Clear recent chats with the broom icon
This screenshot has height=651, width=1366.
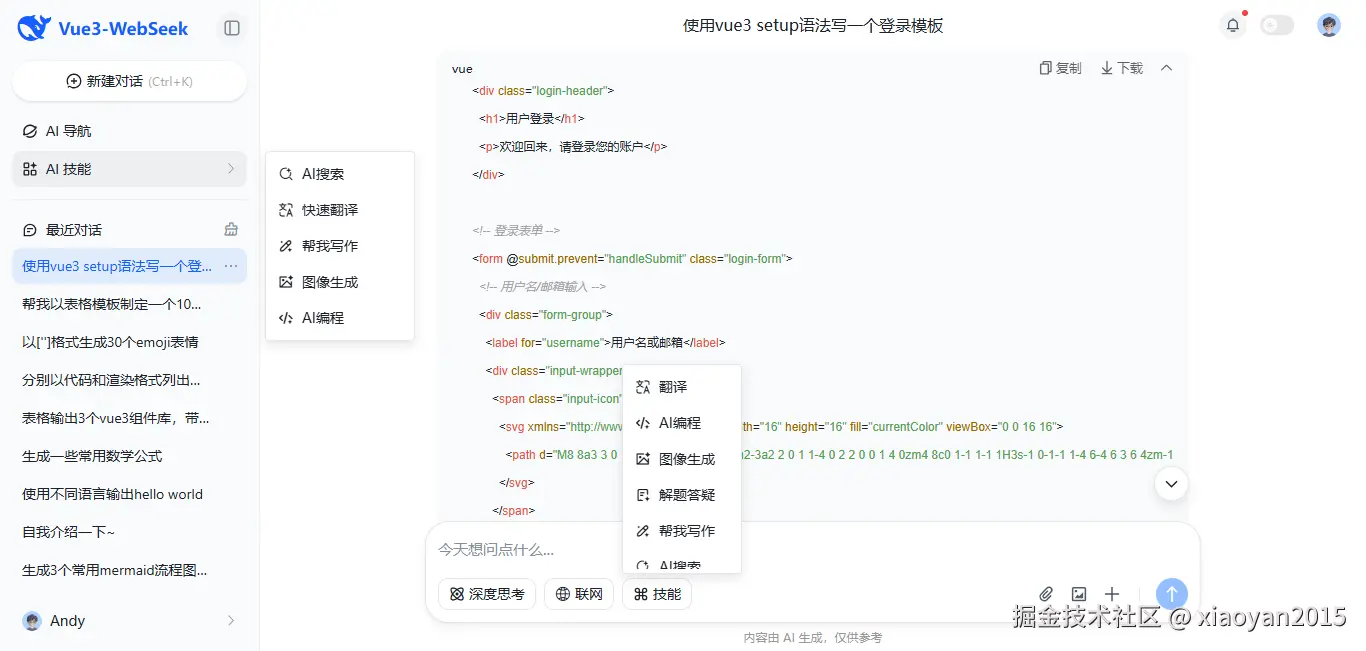tap(230, 229)
